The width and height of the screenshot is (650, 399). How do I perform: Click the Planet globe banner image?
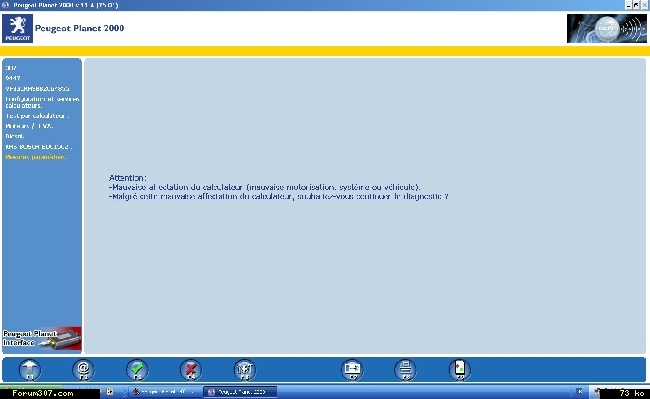pos(606,28)
